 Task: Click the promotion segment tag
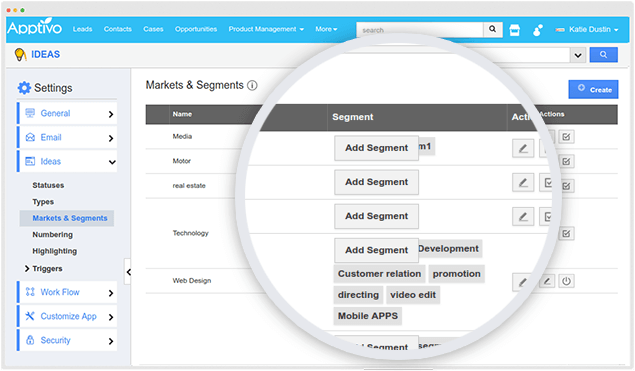point(456,274)
